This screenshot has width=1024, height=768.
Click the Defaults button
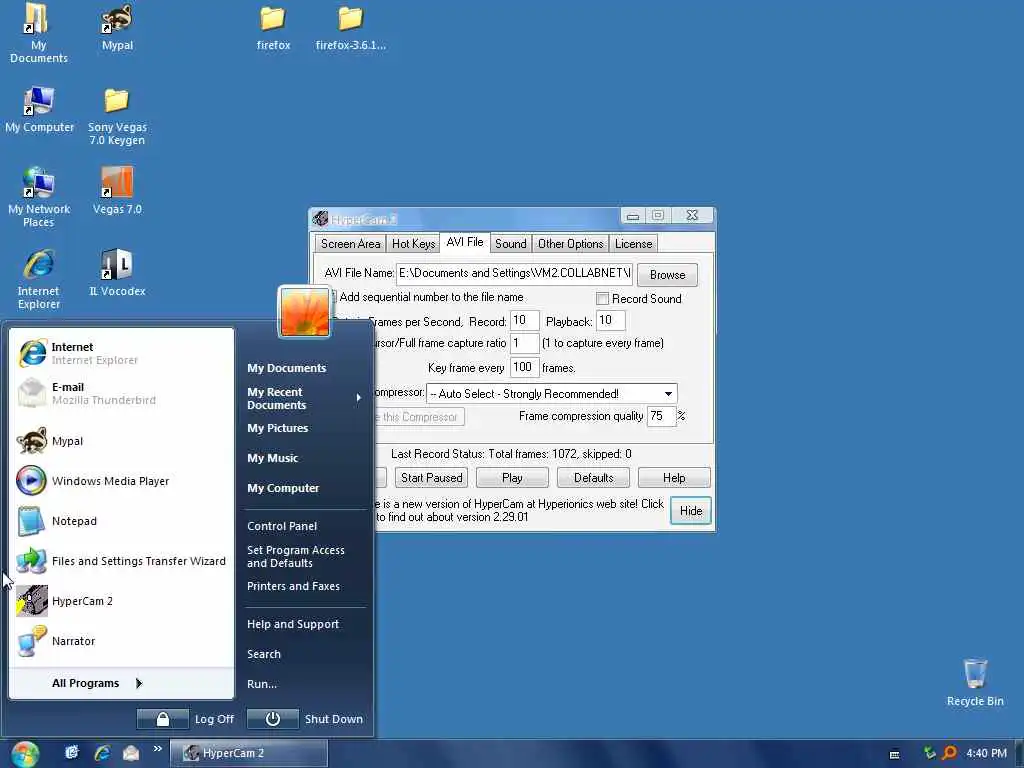coord(594,478)
